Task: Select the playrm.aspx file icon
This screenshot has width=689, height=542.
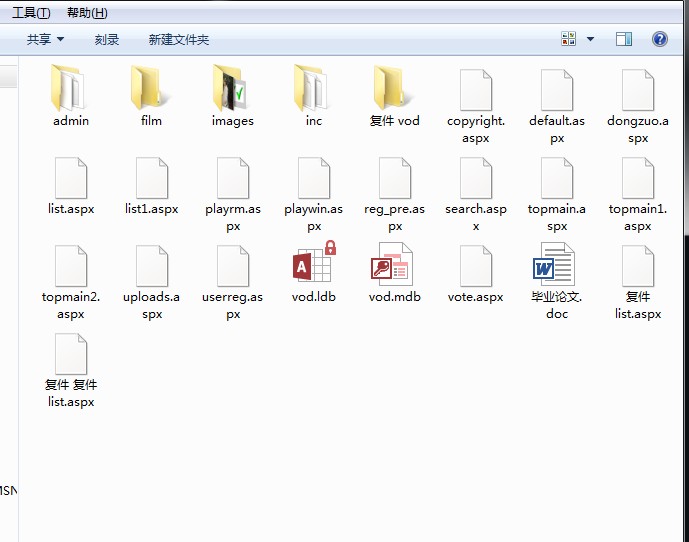Action: coord(233,178)
